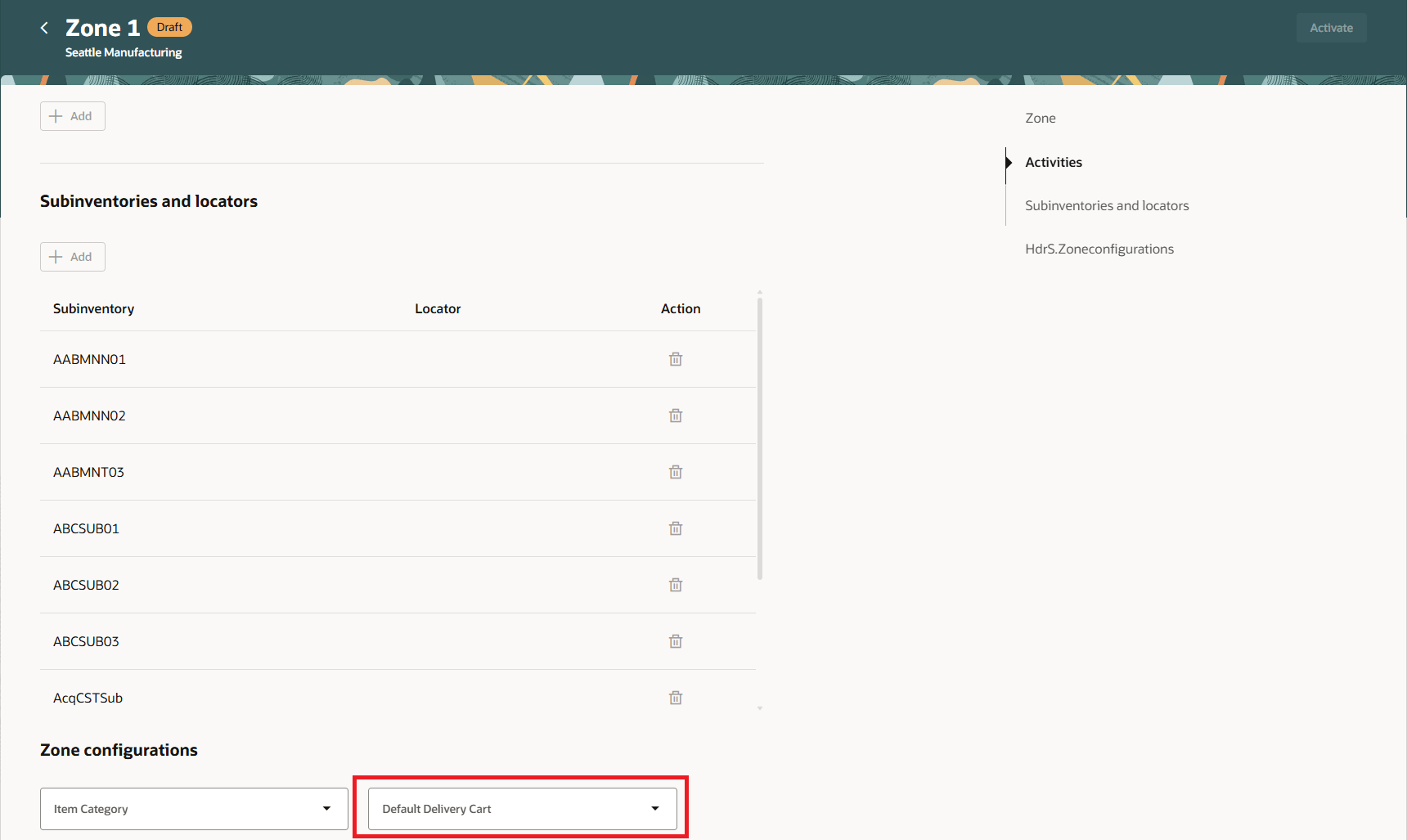This screenshot has height=840, width=1407.
Task: Open the Default Delivery Cart dropdown
Action: (523, 809)
